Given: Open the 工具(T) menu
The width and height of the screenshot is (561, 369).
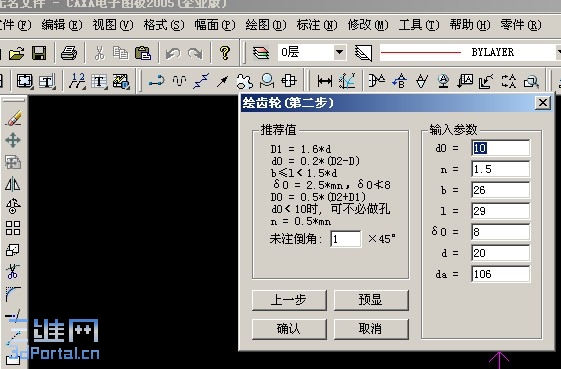Looking at the screenshot, I should [419, 25].
